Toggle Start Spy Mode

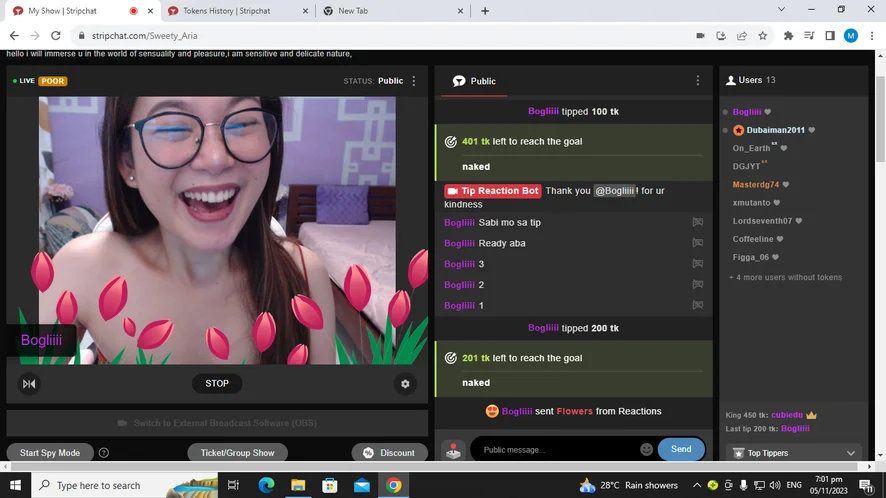coord(50,453)
